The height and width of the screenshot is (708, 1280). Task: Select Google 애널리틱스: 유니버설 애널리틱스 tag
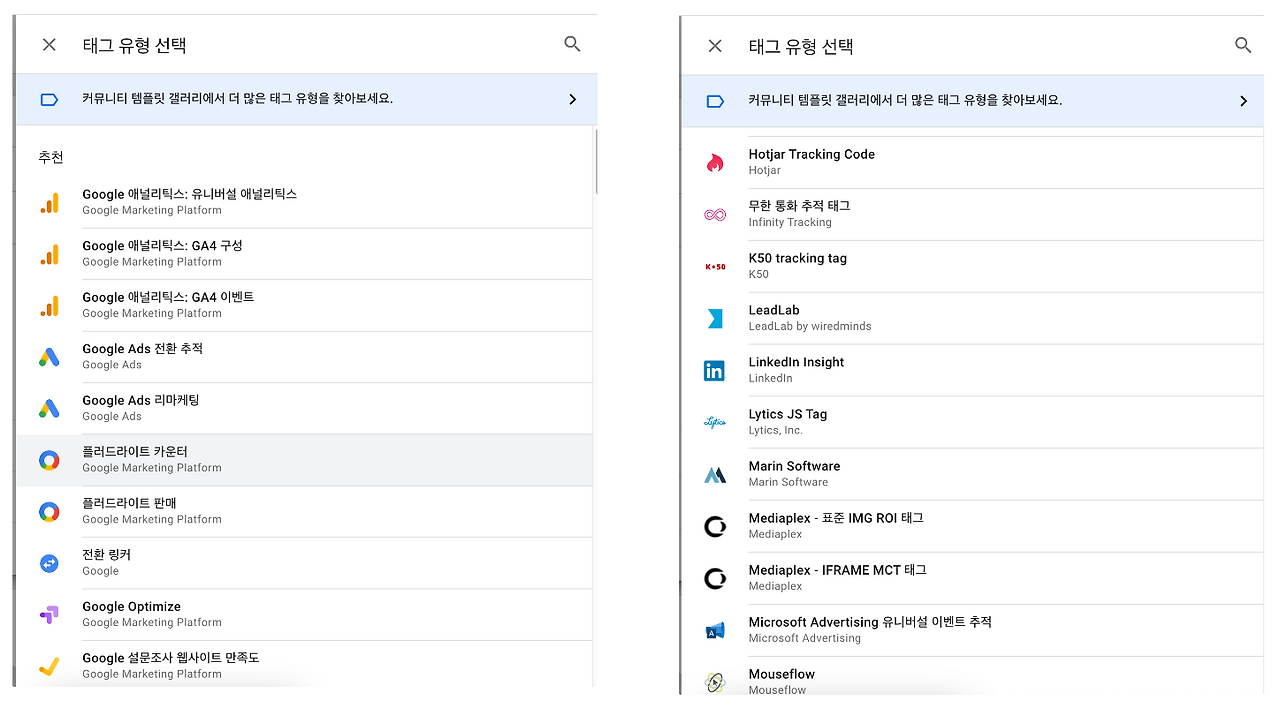(304, 202)
